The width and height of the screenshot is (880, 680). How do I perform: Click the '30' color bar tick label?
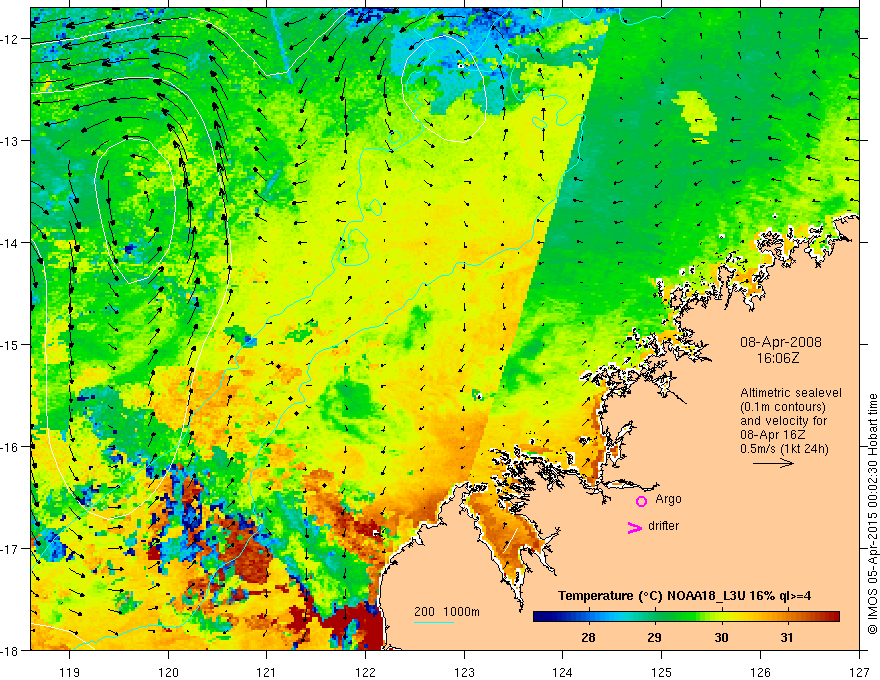[x=721, y=638]
